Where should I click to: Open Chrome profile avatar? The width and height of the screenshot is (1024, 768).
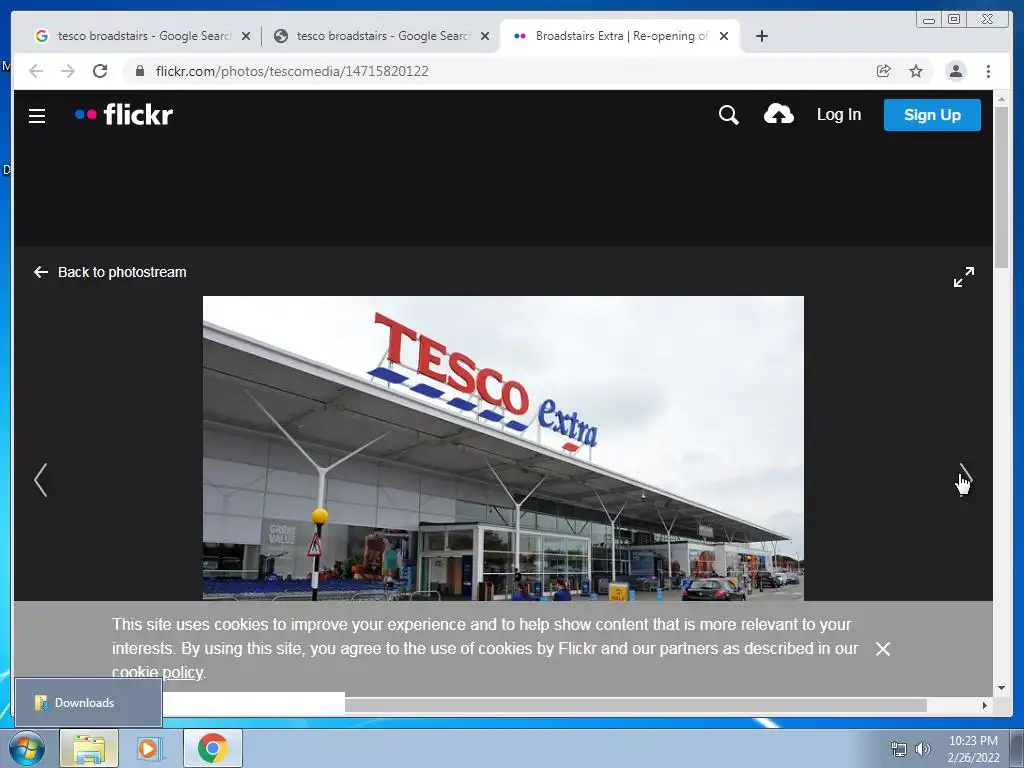tap(955, 71)
